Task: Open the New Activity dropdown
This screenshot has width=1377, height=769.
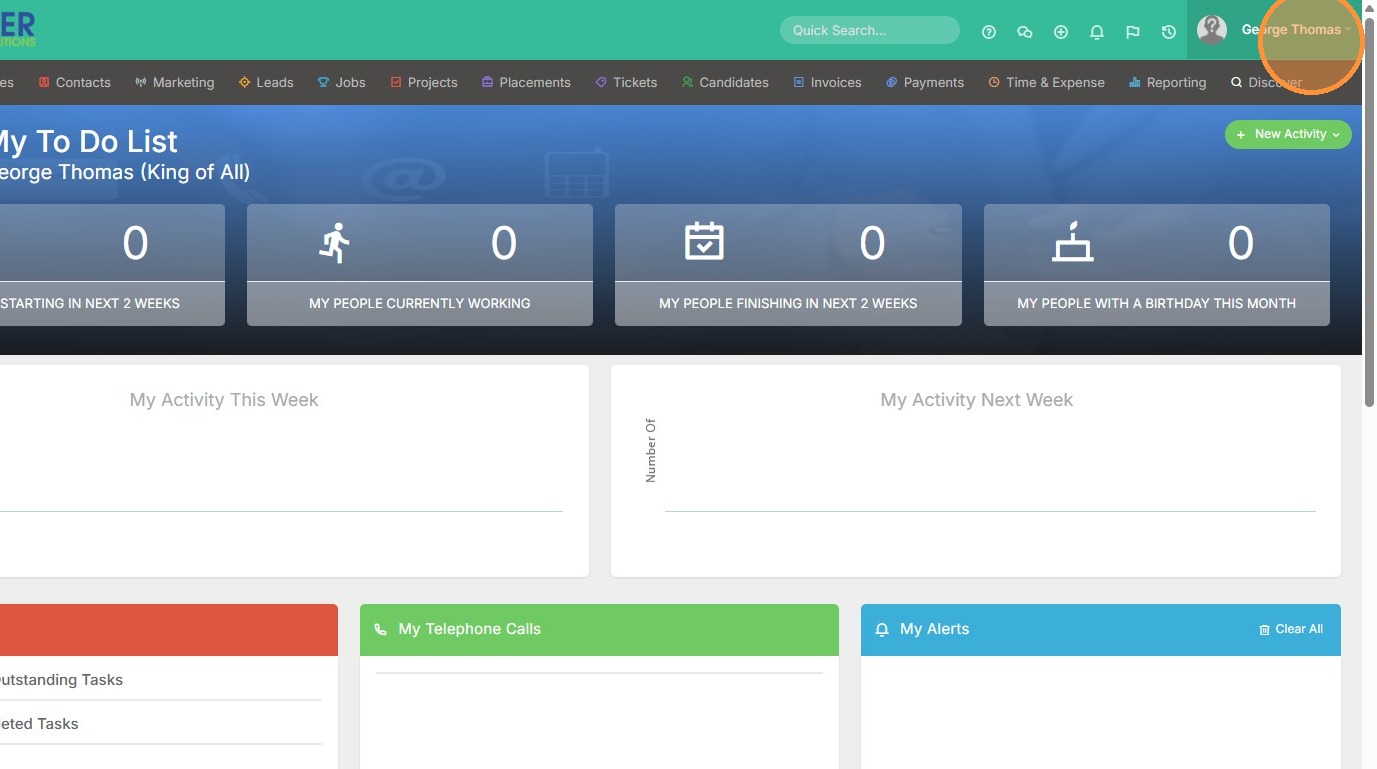Action: 1288,134
